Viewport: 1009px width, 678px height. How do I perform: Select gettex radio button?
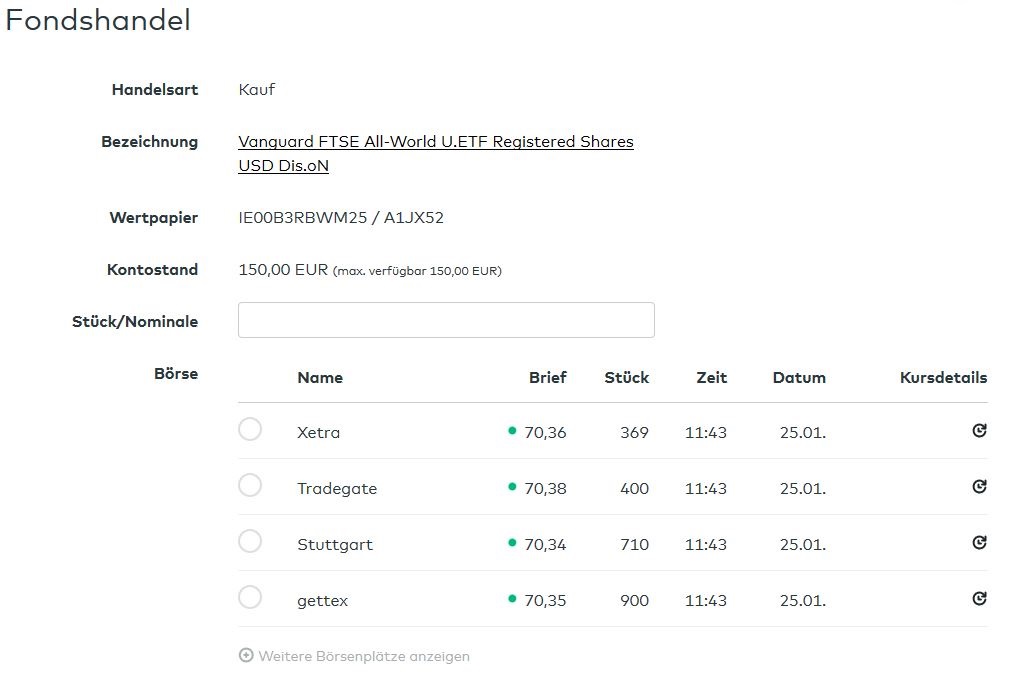(250, 598)
